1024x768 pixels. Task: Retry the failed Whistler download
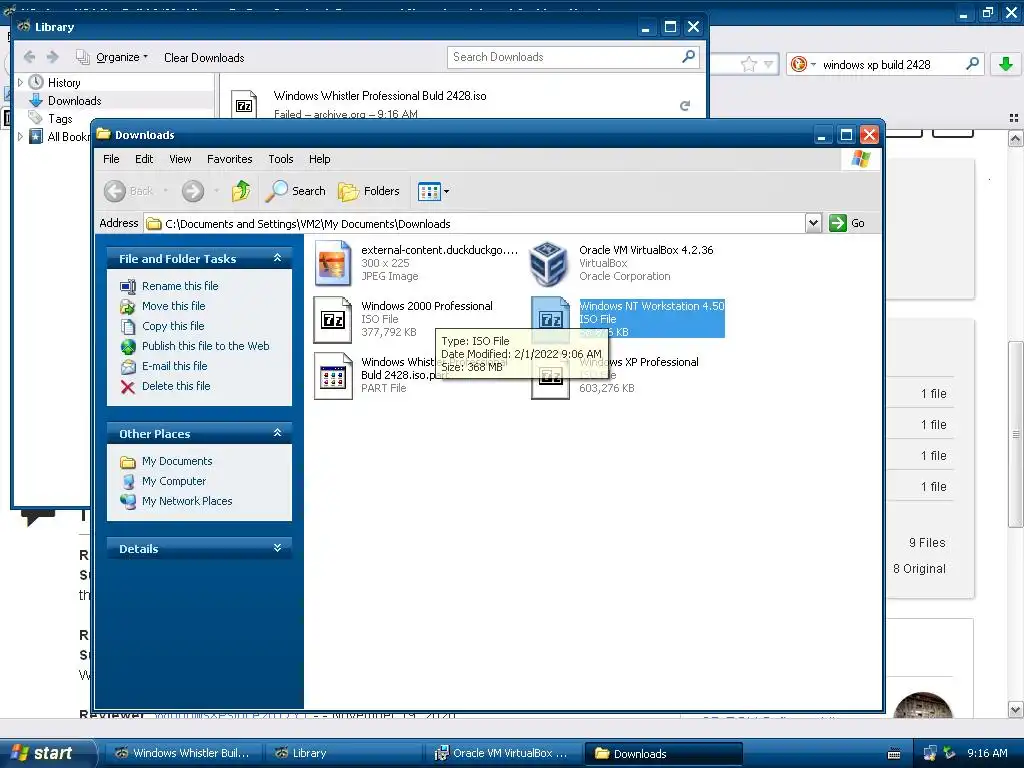pos(685,105)
